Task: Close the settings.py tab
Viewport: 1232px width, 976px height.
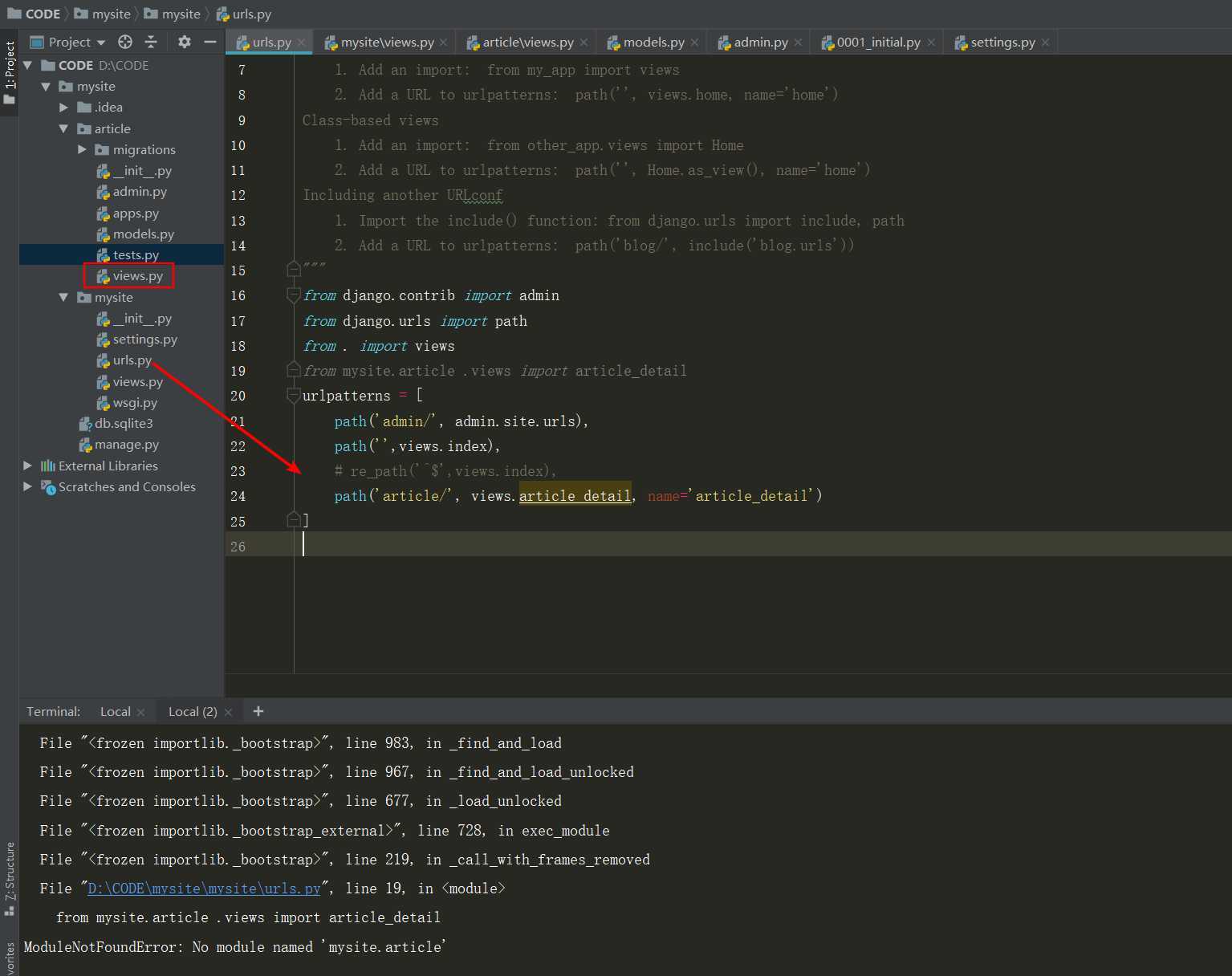Action: pyautogui.click(x=1045, y=43)
